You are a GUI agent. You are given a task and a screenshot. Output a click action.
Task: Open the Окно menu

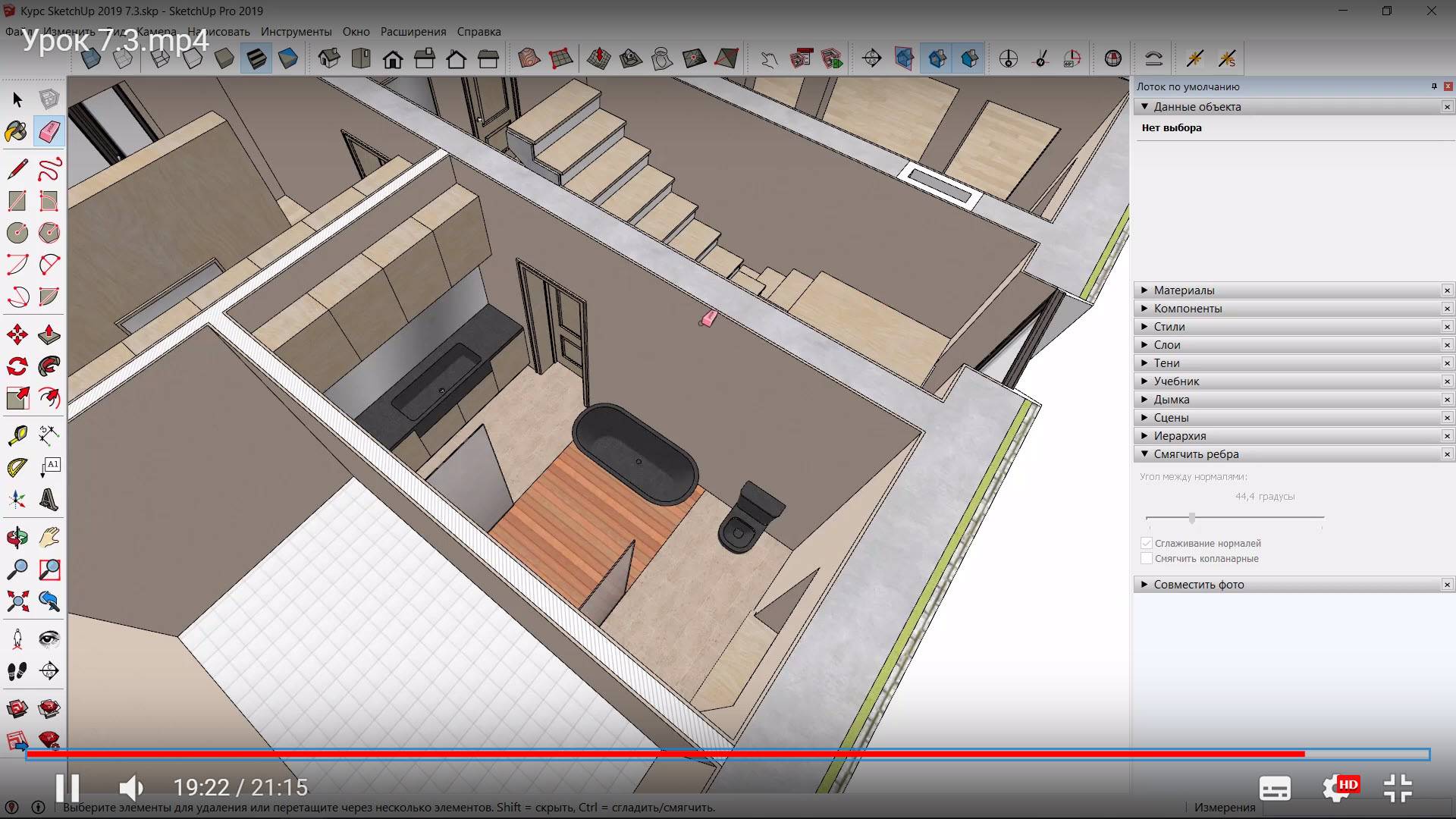click(x=357, y=31)
